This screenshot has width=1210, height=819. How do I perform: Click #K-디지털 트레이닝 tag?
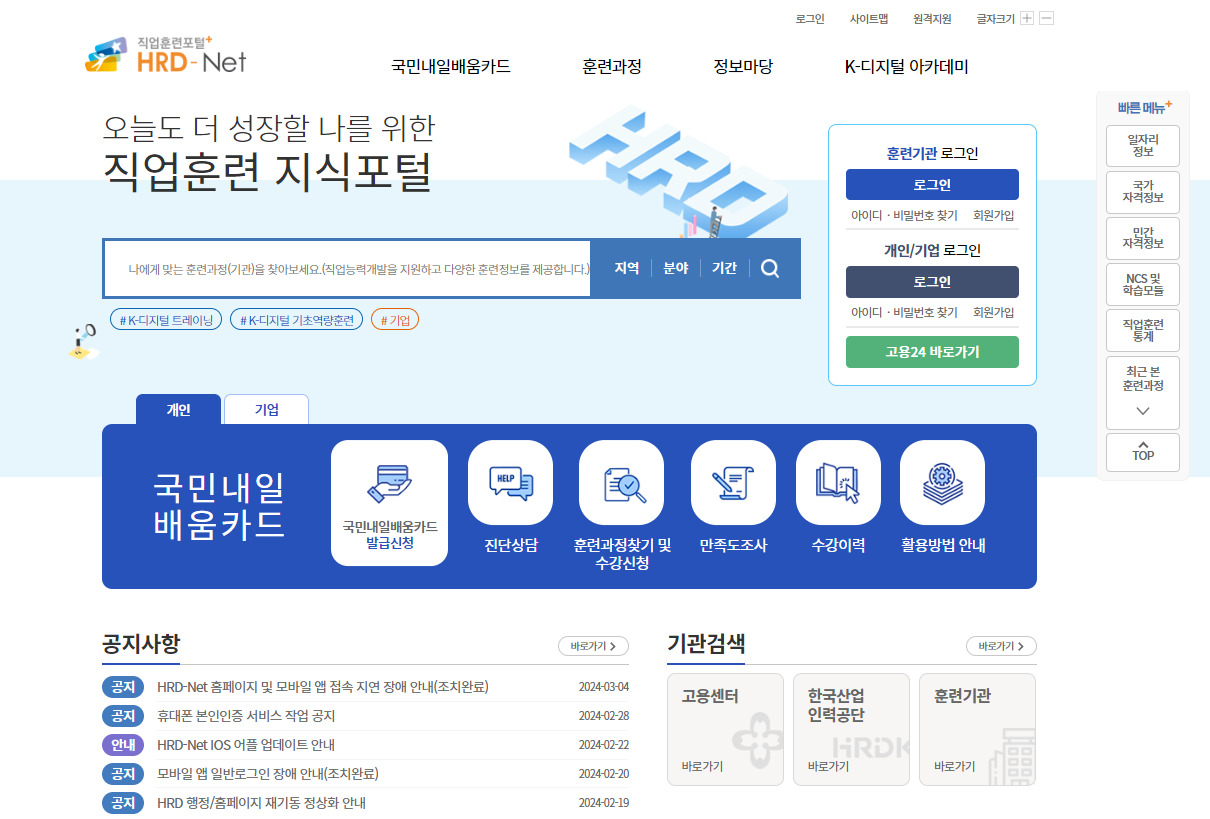click(x=166, y=320)
